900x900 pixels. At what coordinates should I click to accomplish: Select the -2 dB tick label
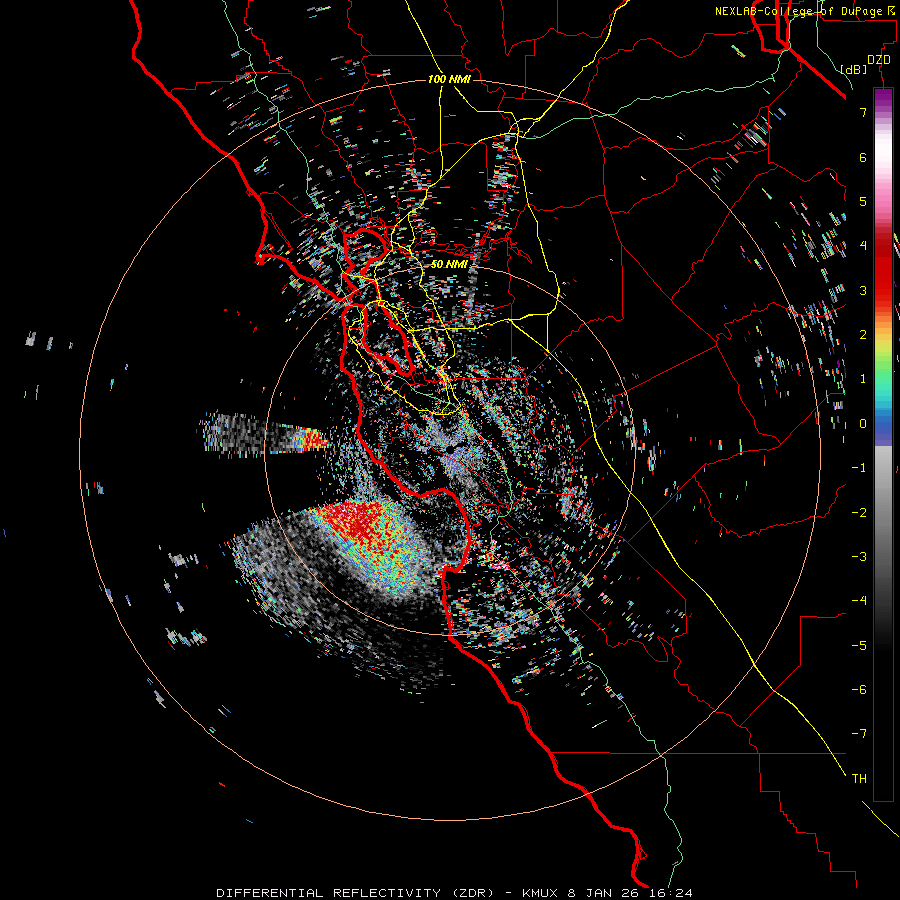pos(859,512)
